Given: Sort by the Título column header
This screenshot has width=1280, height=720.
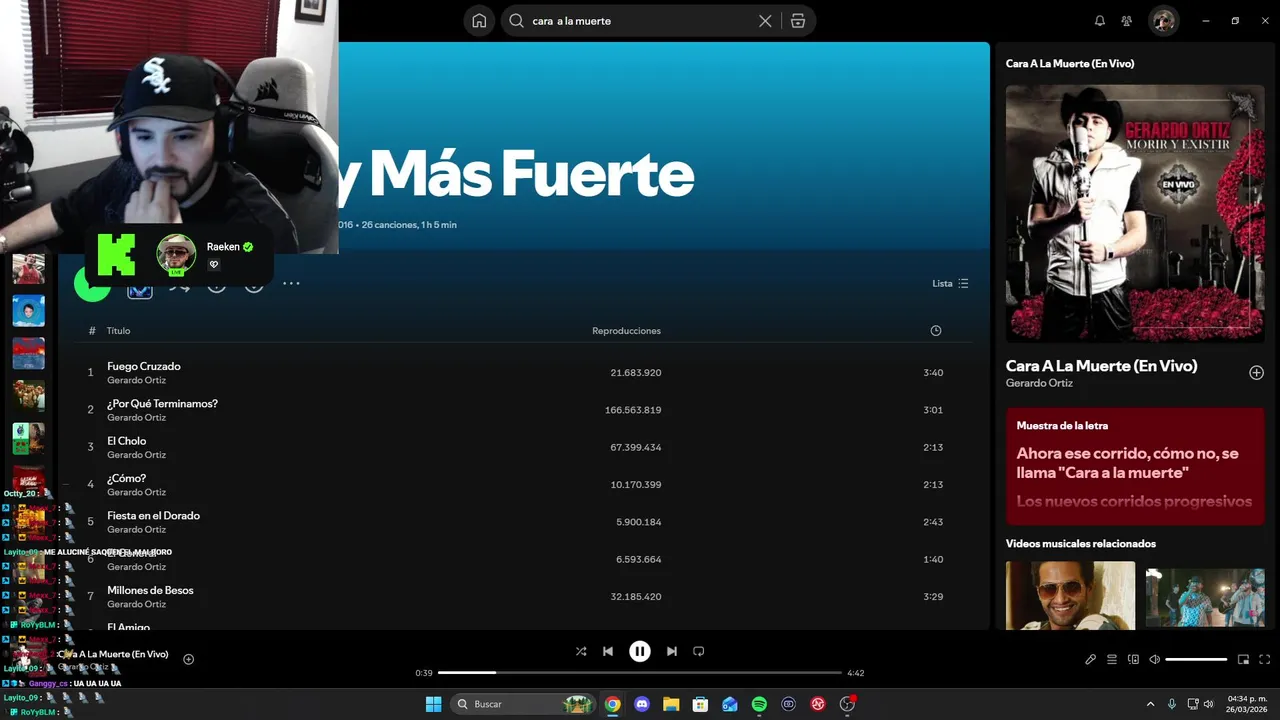Looking at the screenshot, I should (x=119, y=331).
